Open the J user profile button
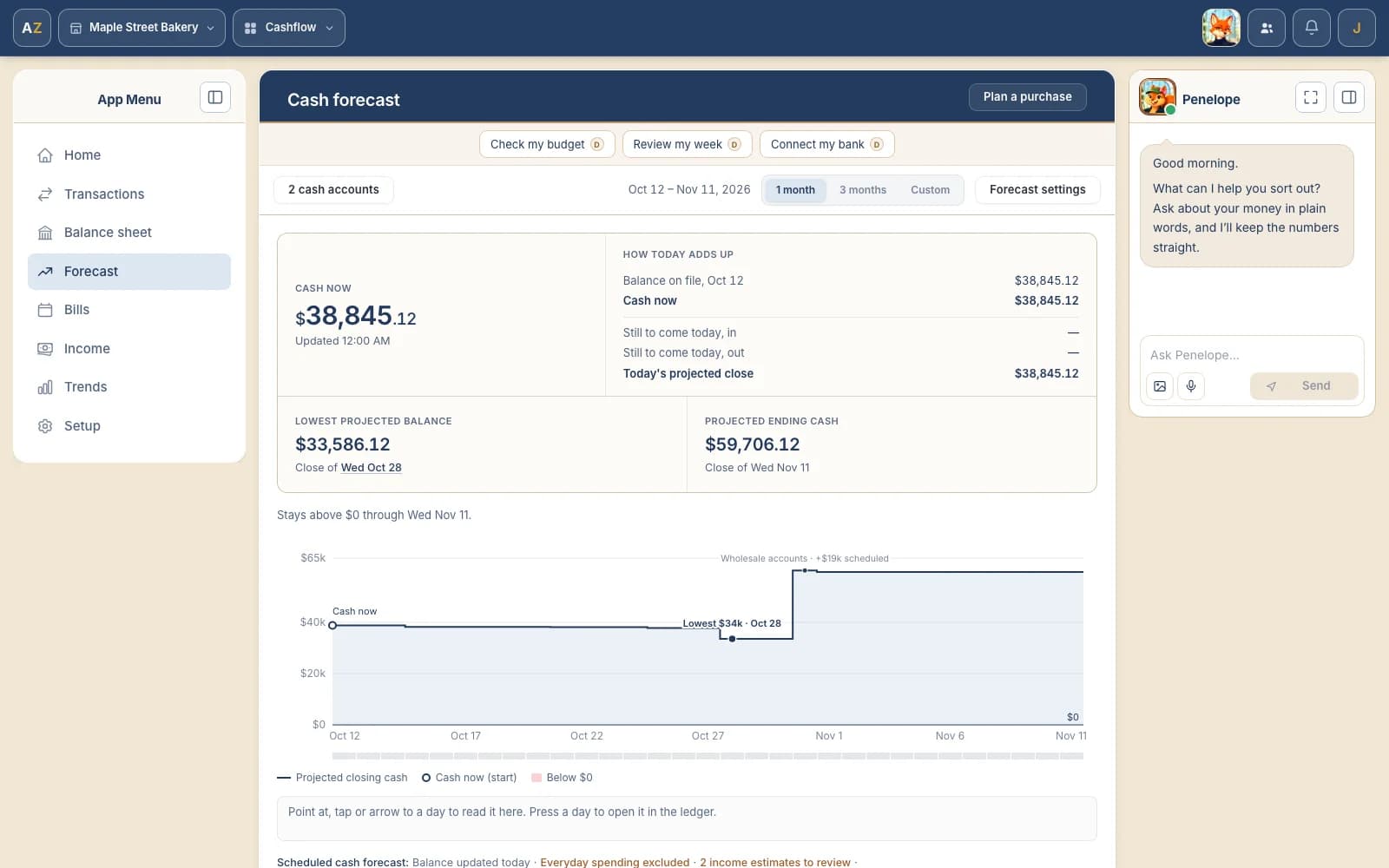Screen dimensions: 1389x868 1357,28
